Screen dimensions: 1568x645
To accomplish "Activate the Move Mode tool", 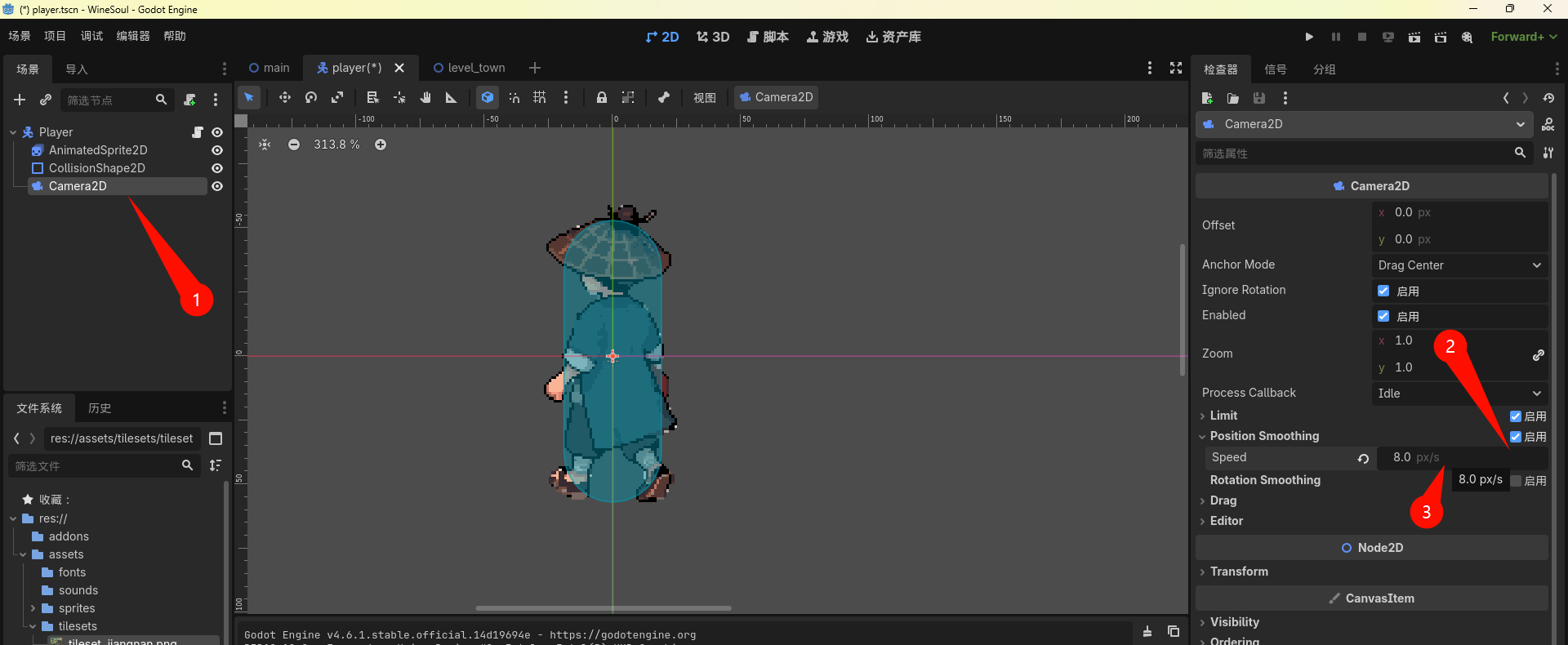I will [x=285, y=97].
